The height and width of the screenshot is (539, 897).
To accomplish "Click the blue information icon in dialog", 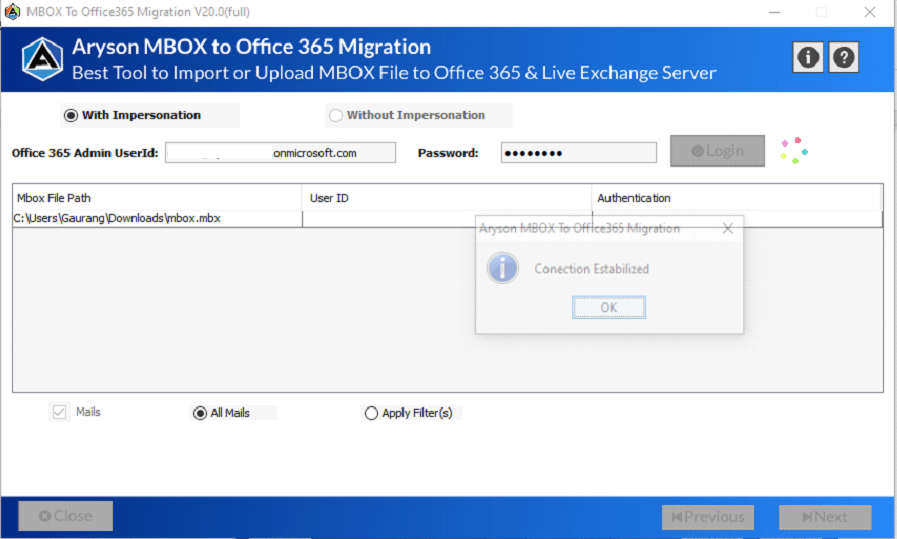I will pos(502,268).
